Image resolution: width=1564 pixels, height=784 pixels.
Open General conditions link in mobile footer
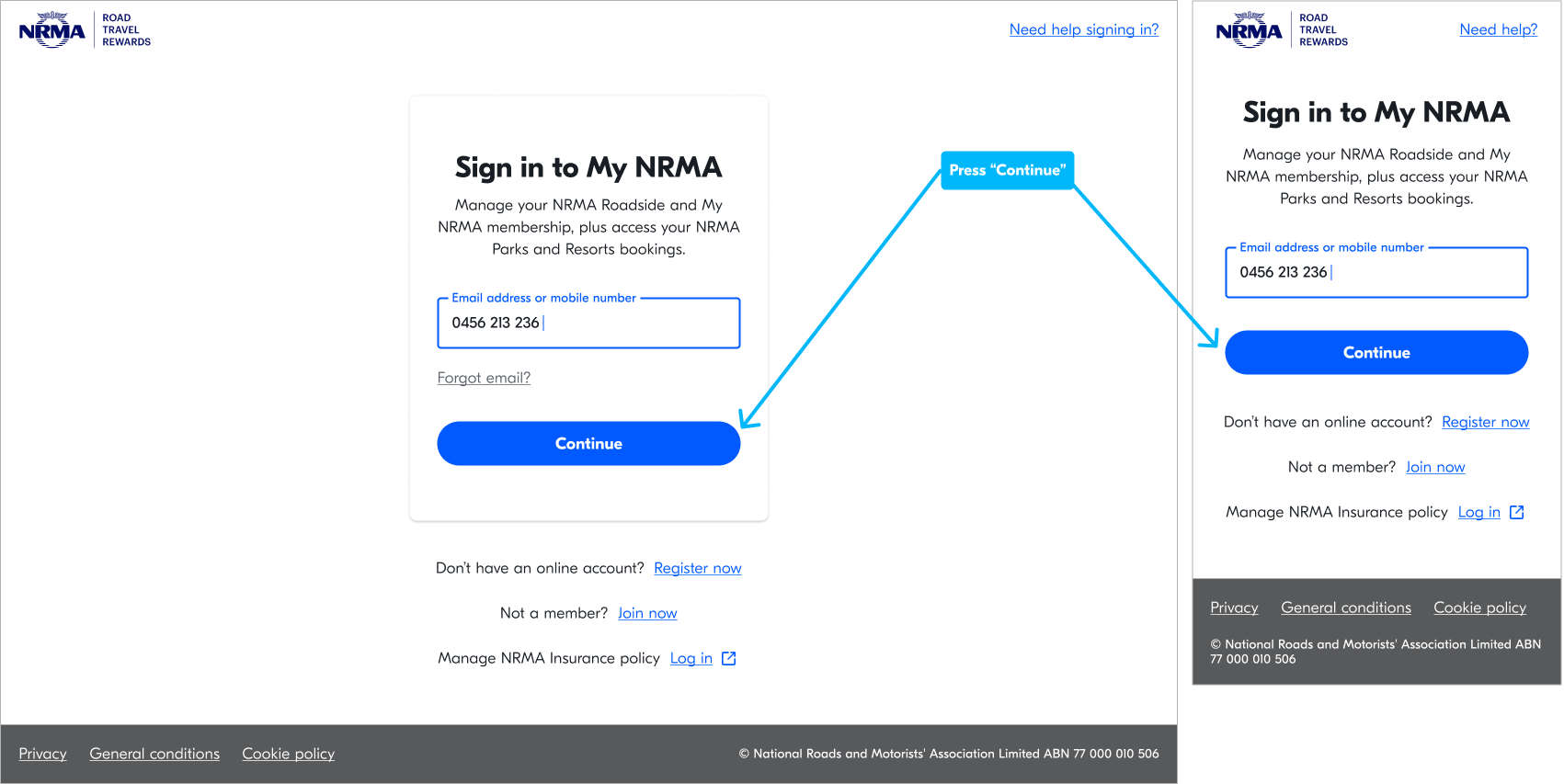[x=1345, y=608]
